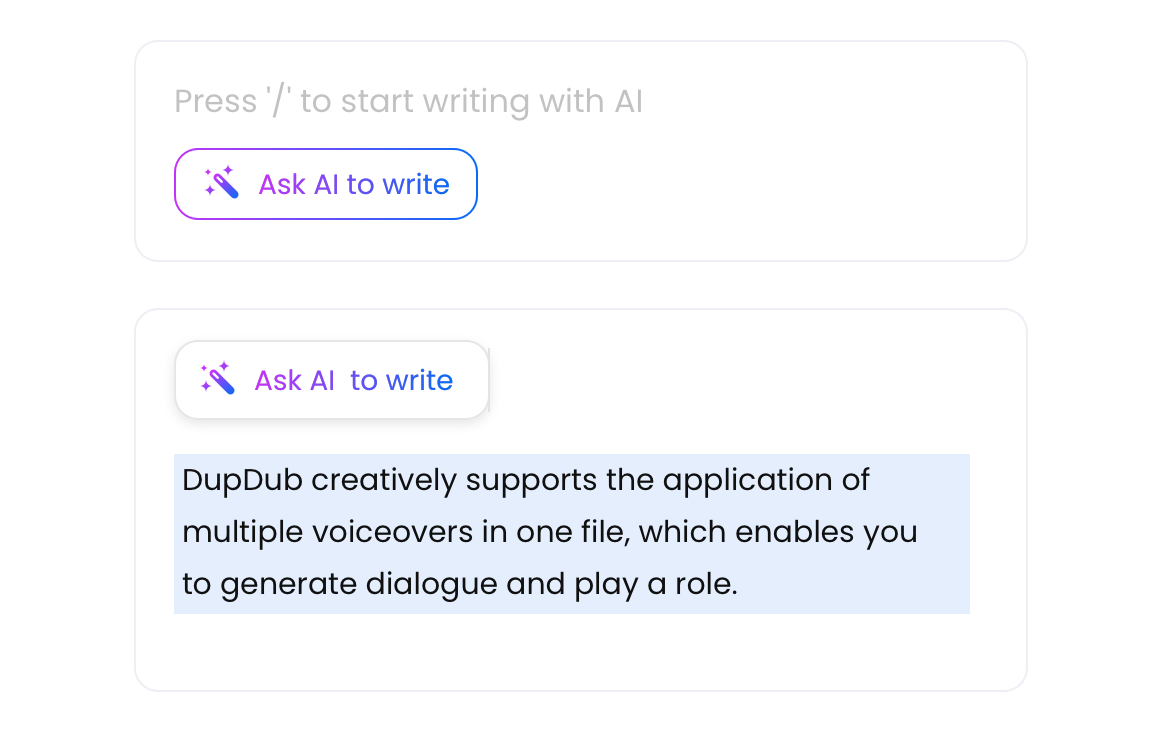Image resolution: width=1160 pixels, height=734 pixels.
Task: Click the to write label on bottom button
Action: click(x=403, y=379)
